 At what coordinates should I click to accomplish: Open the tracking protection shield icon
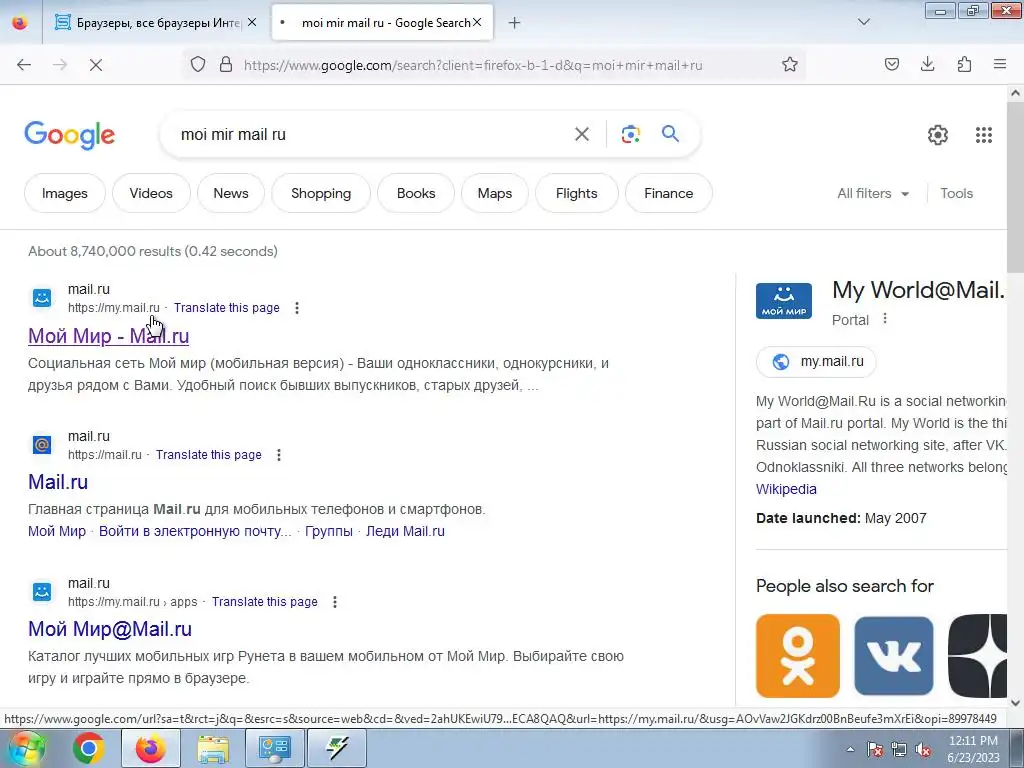[198, 65]
